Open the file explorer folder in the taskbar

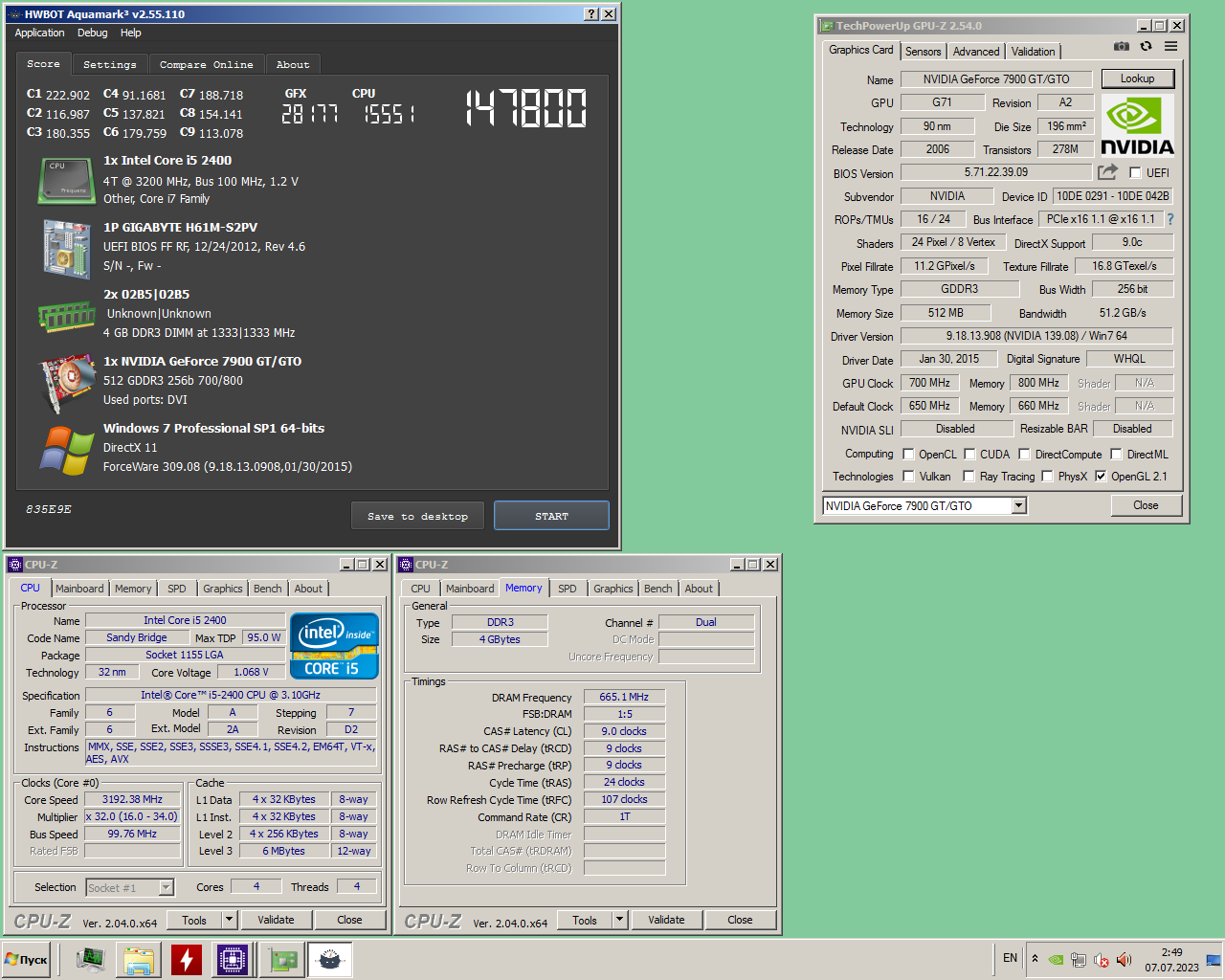pyautogui.click(x=139, y=959)
